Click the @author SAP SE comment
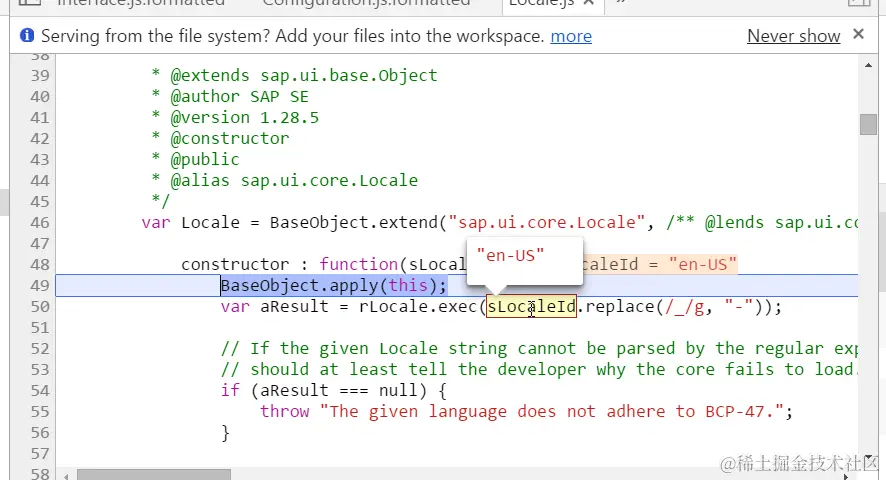This screenshot has height=480, width=886. [x=240, y=97]
